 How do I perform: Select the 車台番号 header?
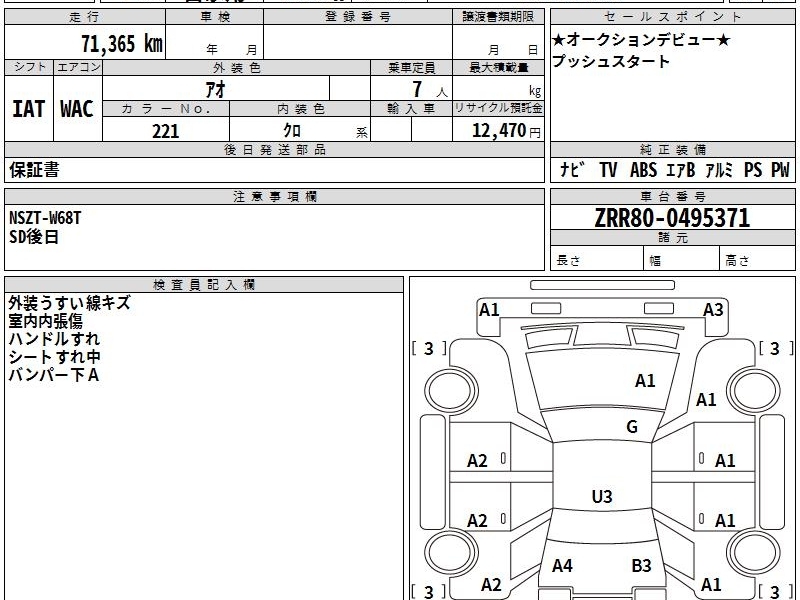coord(672,196)
